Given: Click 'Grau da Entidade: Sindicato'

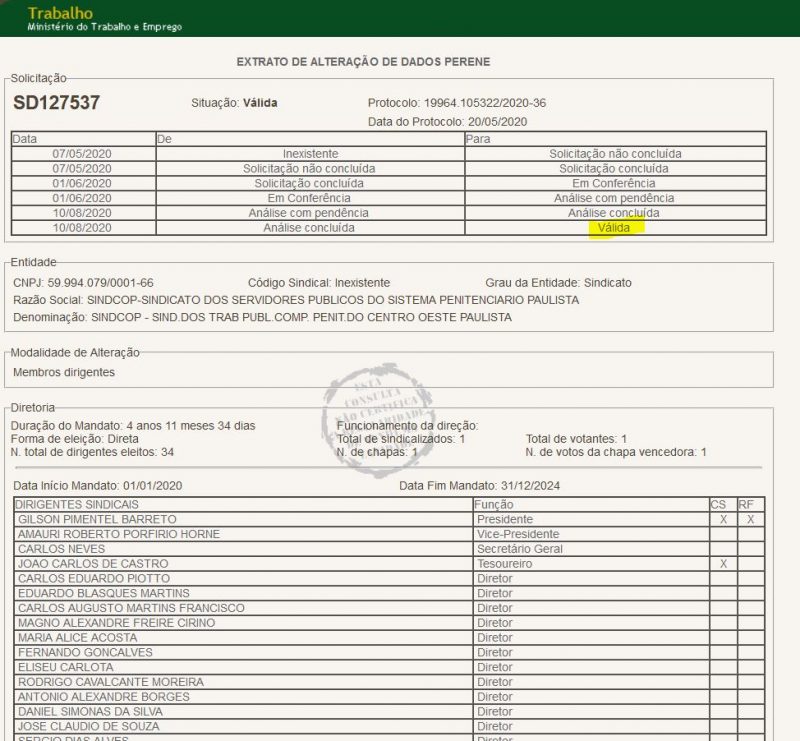Looking at the screenshot, I should (x=558, y=283).
